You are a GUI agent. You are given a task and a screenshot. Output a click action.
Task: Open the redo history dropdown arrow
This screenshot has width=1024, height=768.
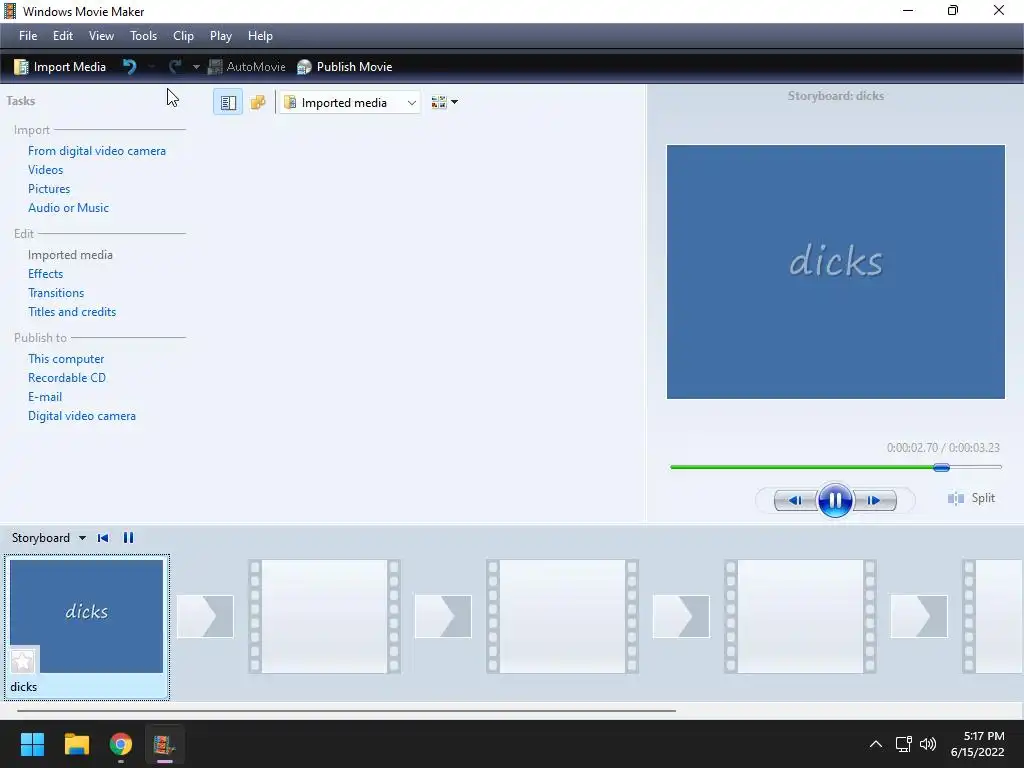[196, 67]
